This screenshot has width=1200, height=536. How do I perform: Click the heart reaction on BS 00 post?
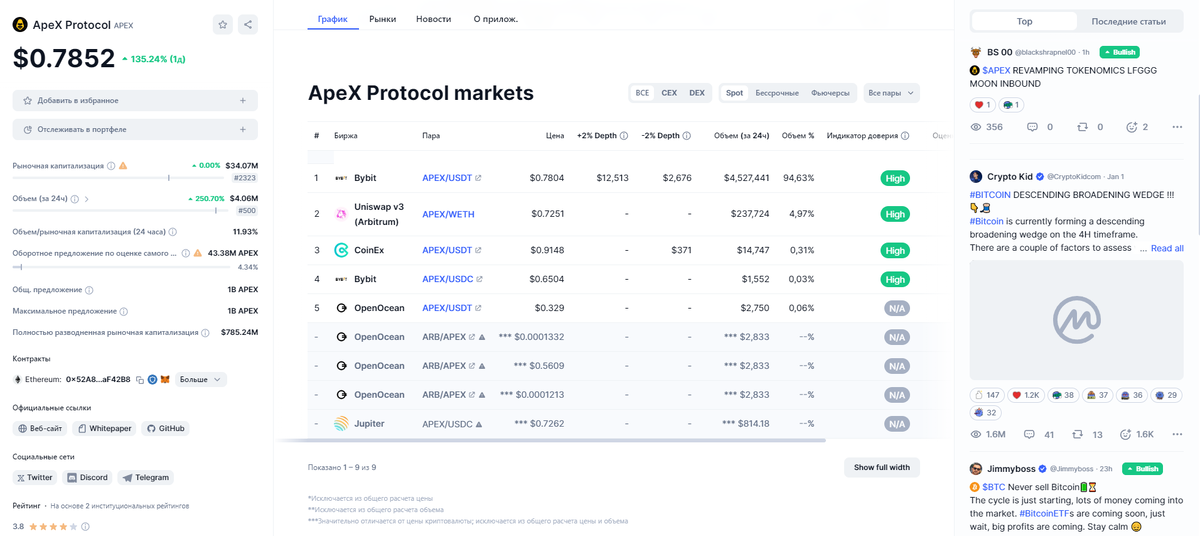[x=982, y=105]
